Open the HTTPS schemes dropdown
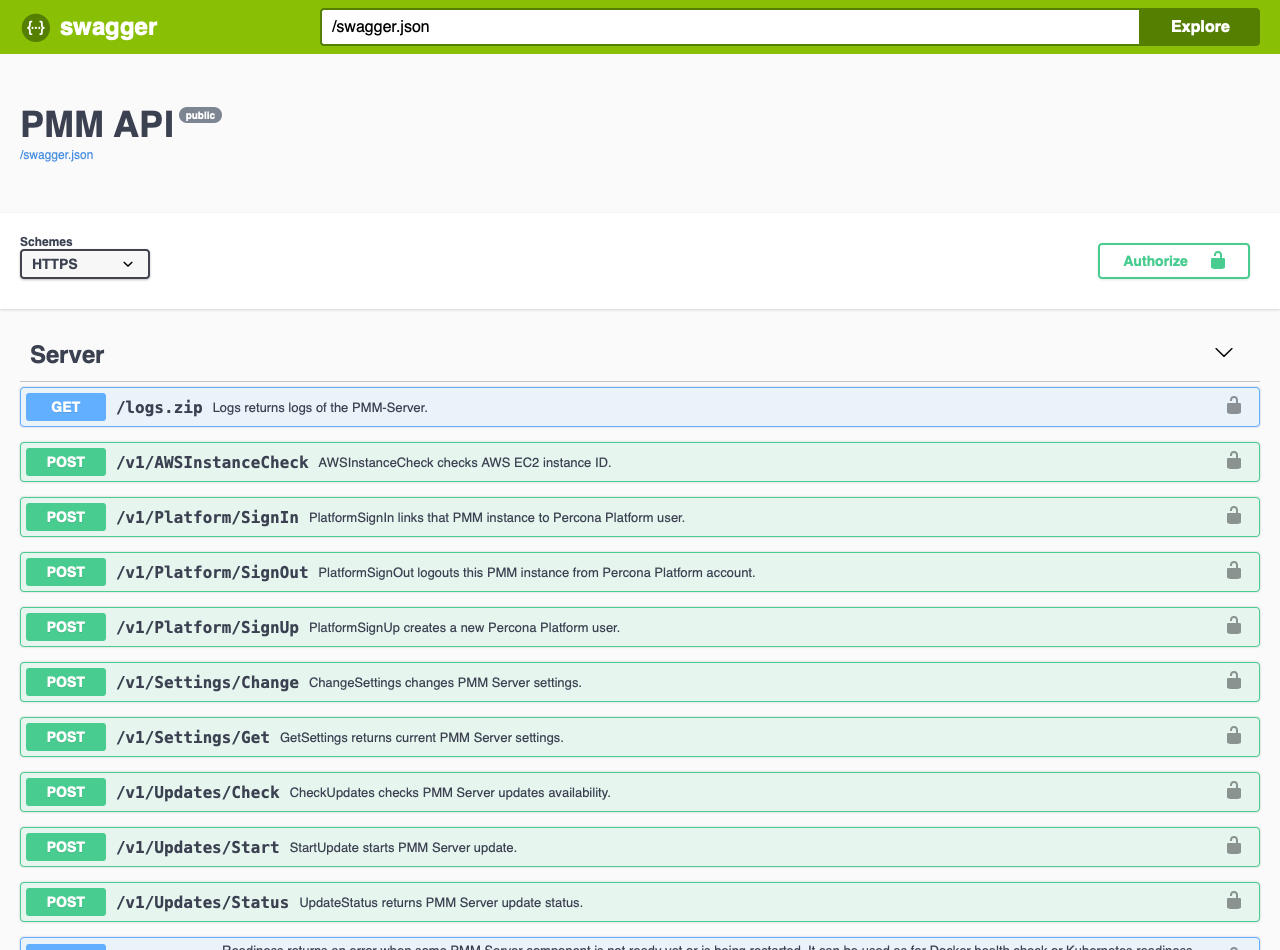 [85, 264]
